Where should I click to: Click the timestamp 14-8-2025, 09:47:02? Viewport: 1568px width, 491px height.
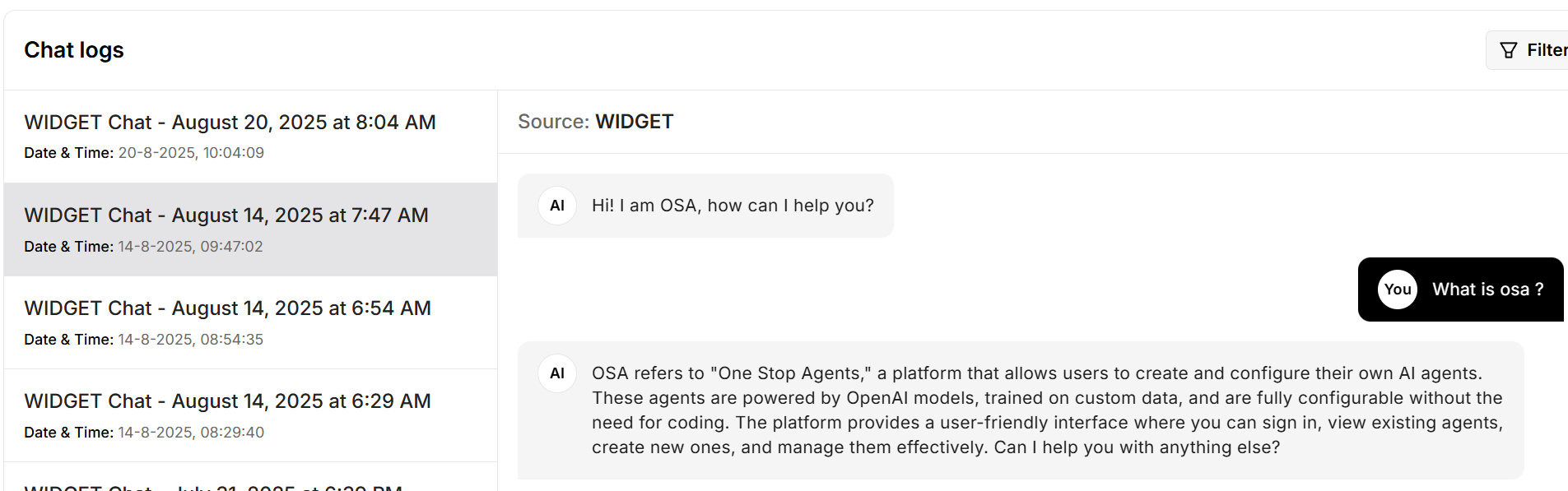pos(190,246)
